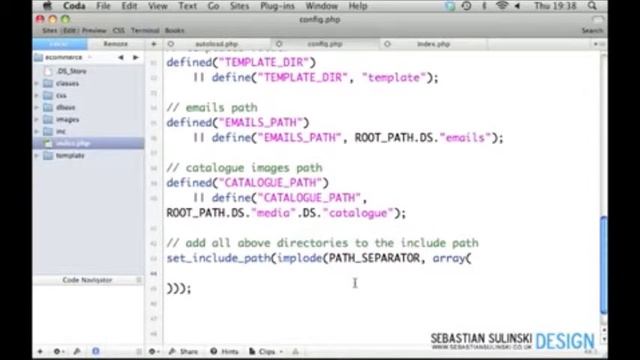Viewport: 640px width, 360px height.
Task: Expand the images folder
Action: pyautogui.click(x=37, y=120)
